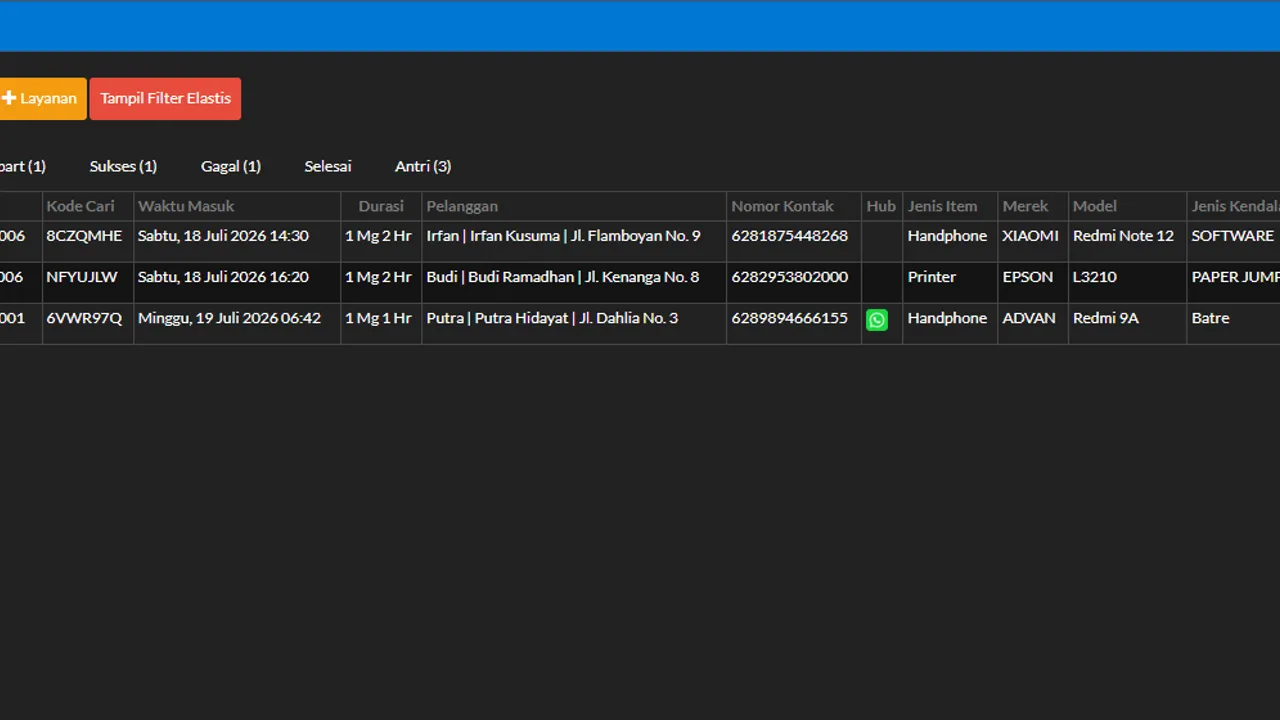Sort by Durasi column header
Image resolution: width=1280 pixels, height=720 pixels.
point(381,206)
